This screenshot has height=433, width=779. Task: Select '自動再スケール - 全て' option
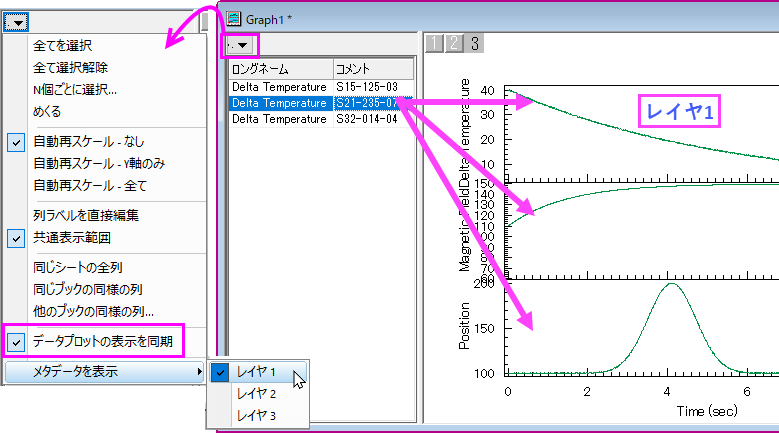point(90,186)
